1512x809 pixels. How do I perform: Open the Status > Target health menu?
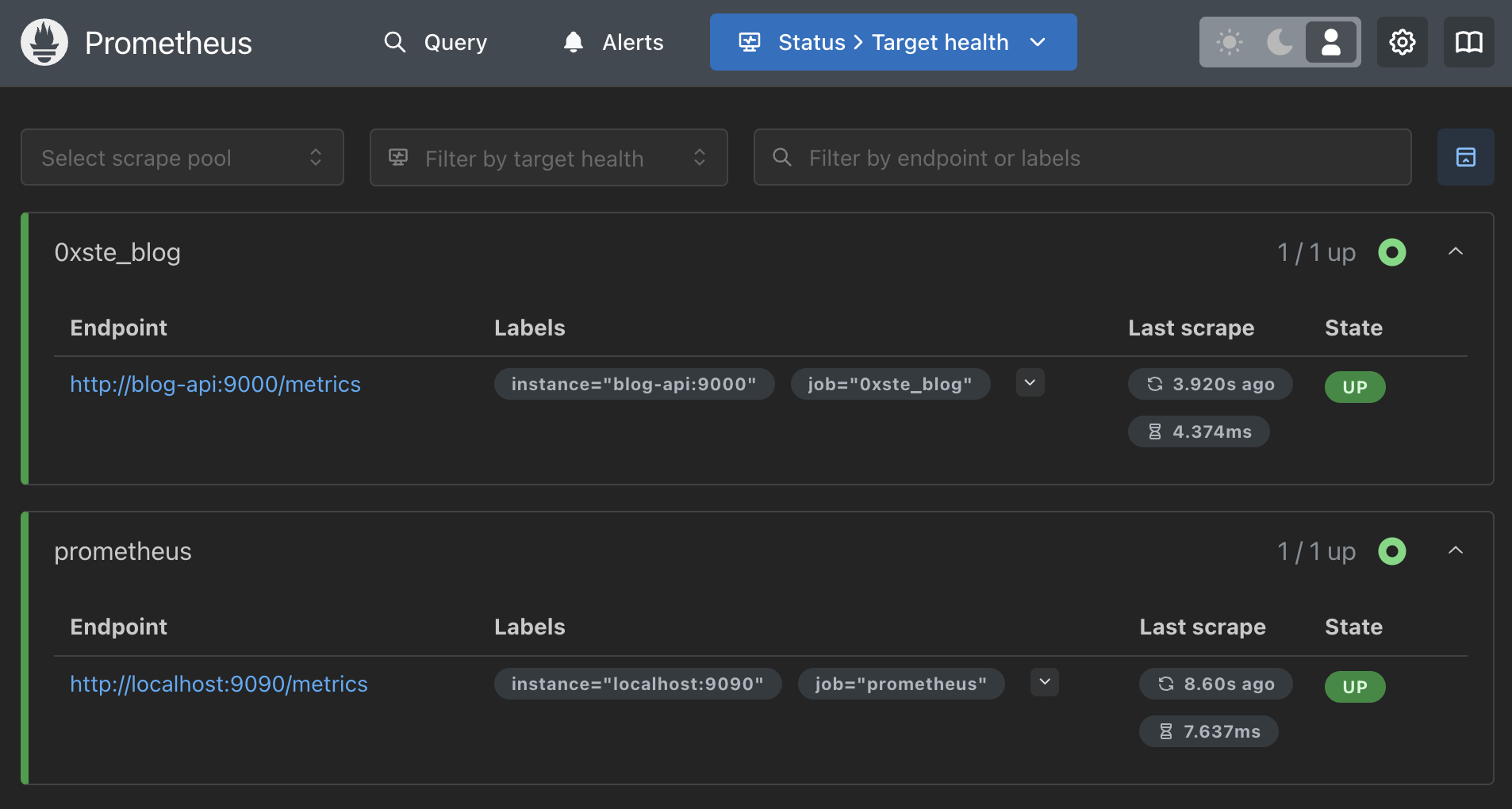point(892,42)
